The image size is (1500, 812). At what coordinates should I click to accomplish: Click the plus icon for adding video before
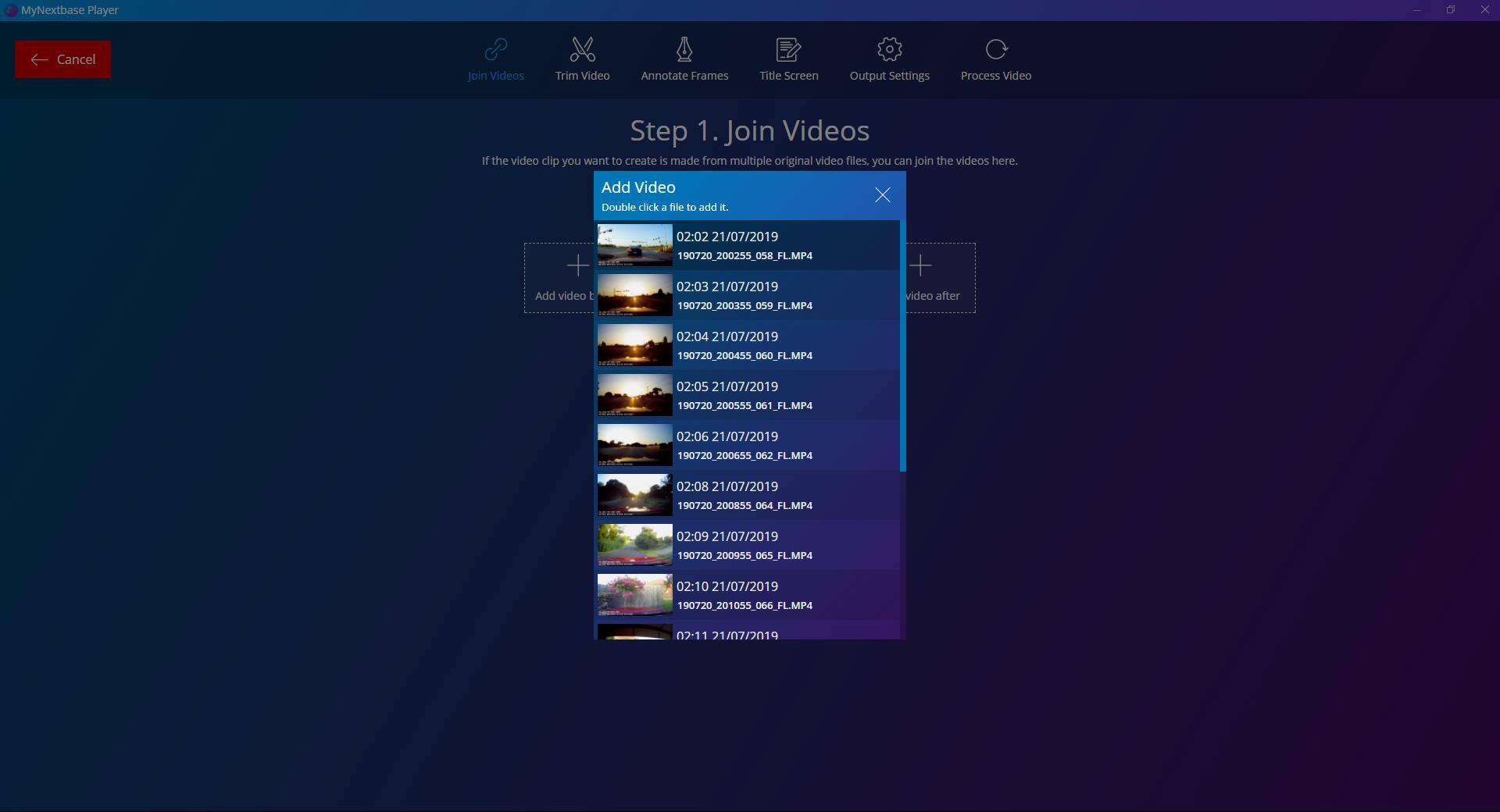point(577,265)
